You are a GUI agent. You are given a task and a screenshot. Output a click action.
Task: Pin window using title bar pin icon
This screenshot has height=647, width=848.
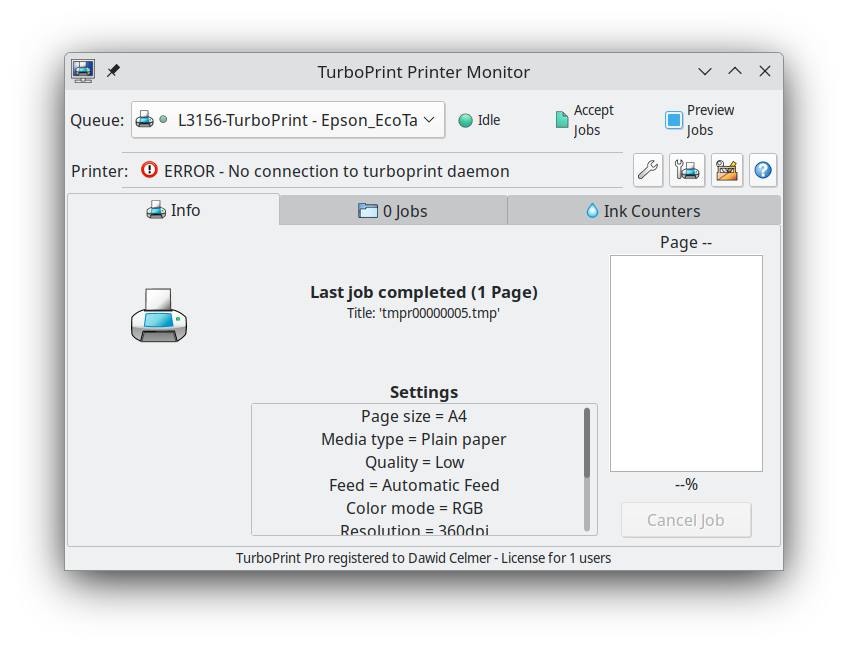pos(113,71)
